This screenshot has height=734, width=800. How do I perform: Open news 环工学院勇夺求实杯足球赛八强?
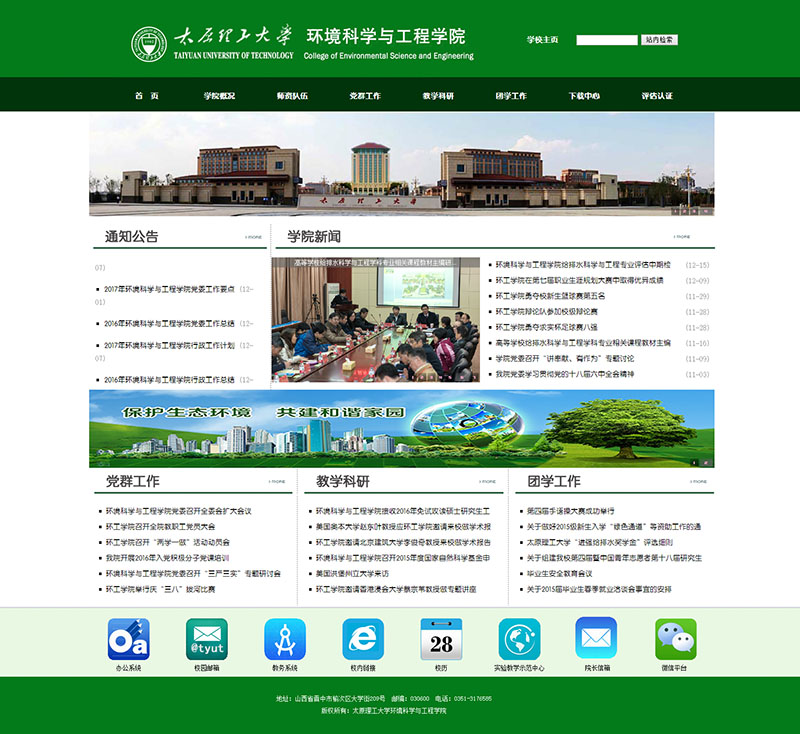coord(547,327)
